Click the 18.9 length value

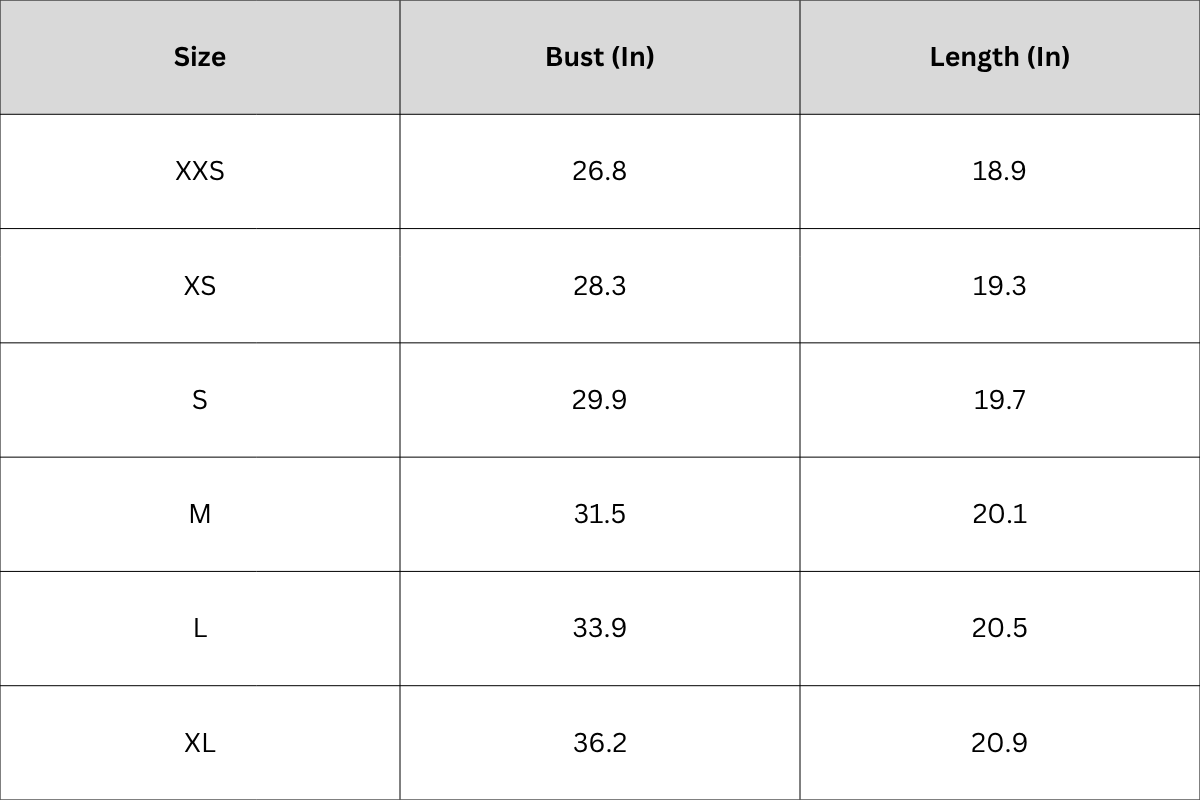click(x=1000, y=171)
